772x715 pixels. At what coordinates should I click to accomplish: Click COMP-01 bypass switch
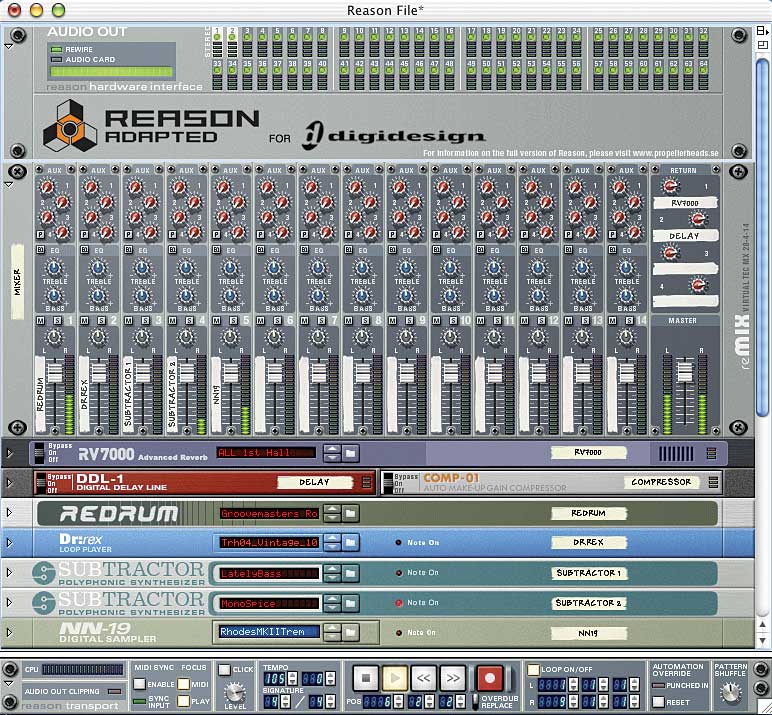pos(388,483)
